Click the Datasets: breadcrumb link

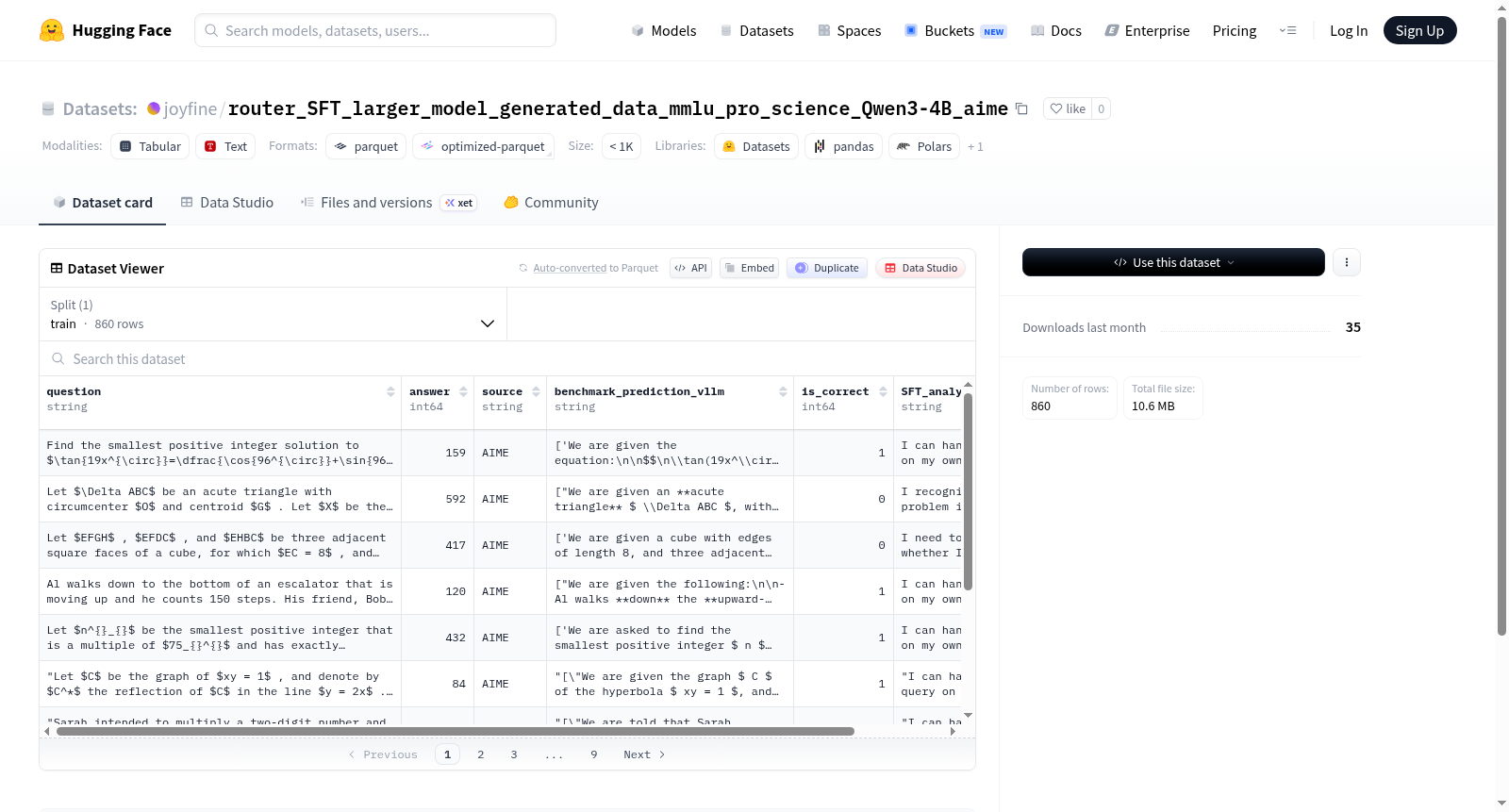click(100, 108)
